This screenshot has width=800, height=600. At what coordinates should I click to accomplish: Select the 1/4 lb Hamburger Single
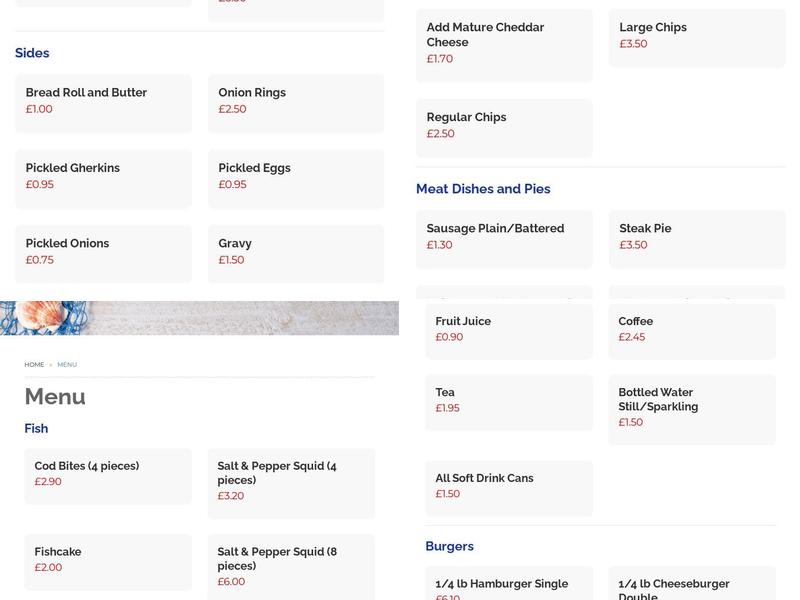click(505, 588)
